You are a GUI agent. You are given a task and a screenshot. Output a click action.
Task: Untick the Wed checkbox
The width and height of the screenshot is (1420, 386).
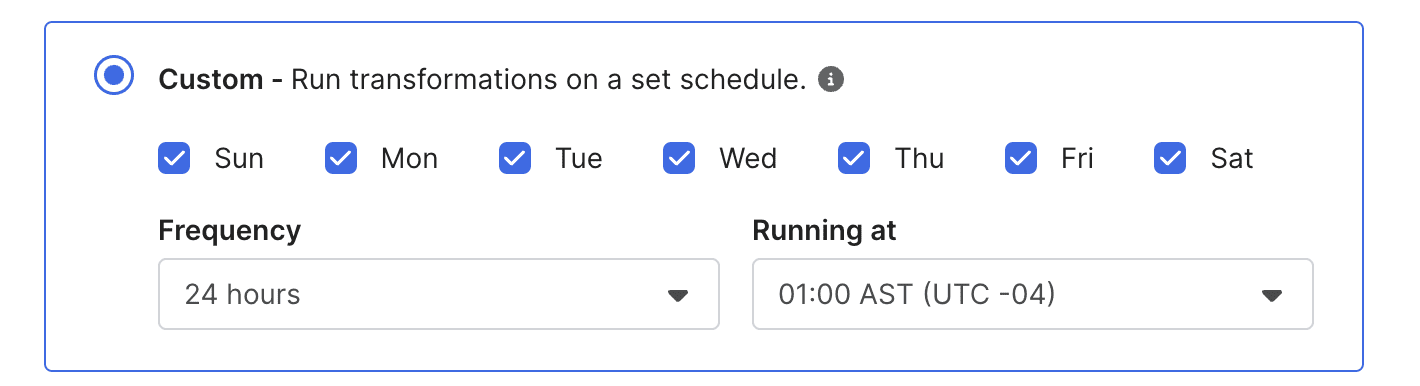(x=679, y=158)
